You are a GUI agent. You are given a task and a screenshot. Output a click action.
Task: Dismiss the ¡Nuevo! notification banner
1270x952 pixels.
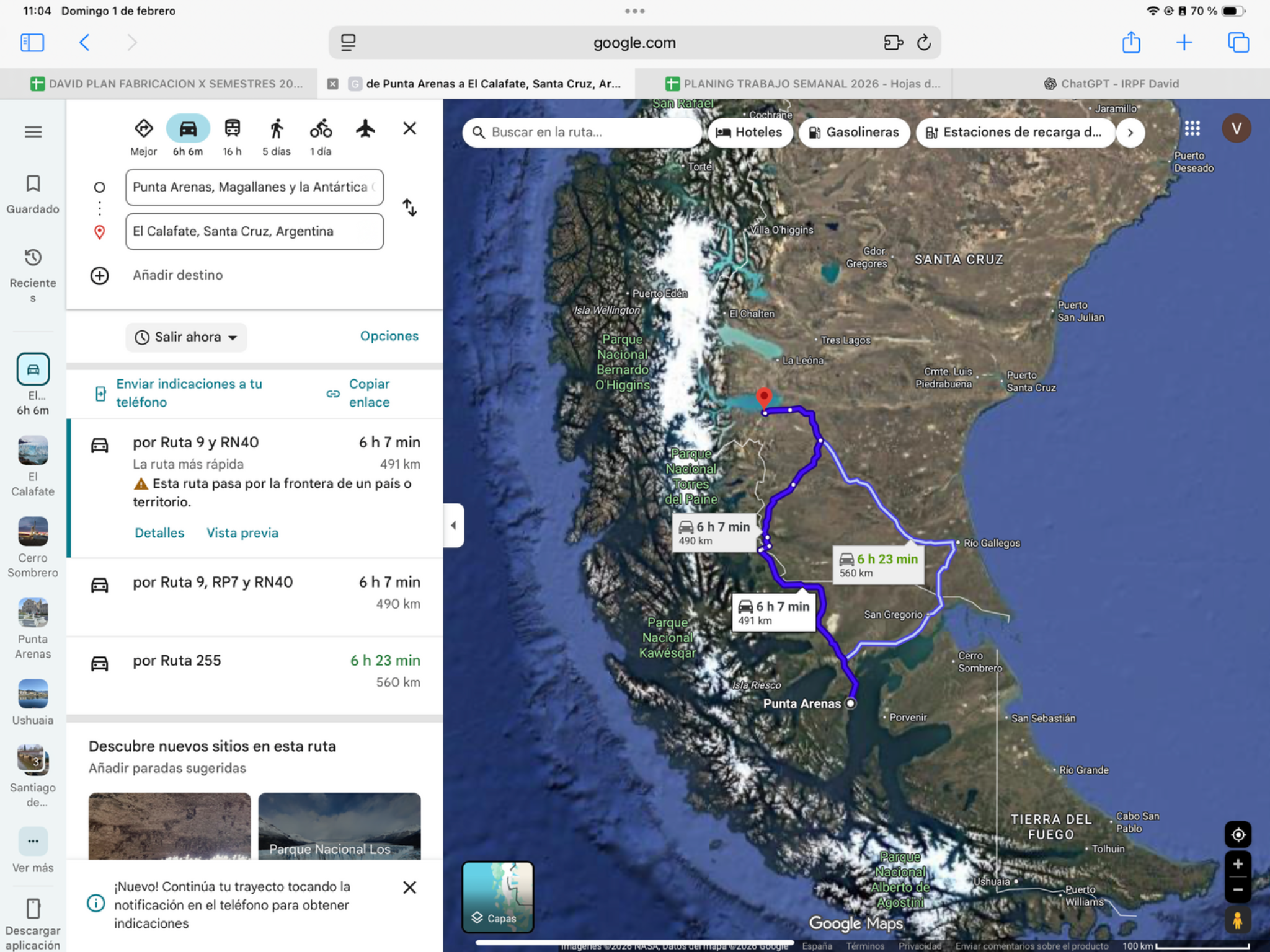[x=409, y=888]
